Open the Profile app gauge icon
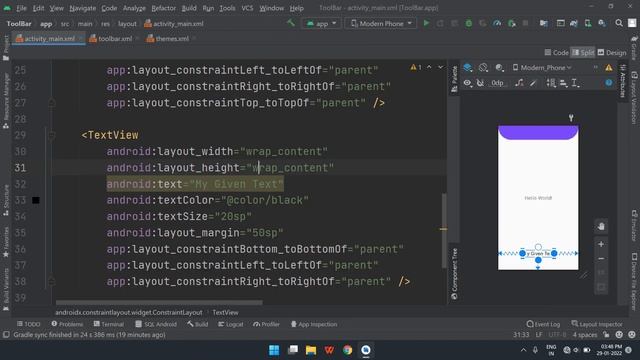 point(497,23)
